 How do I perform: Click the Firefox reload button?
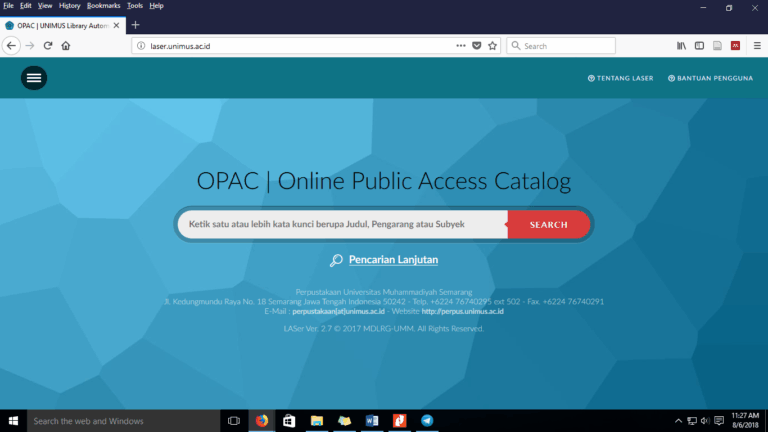tap(48, 46)
